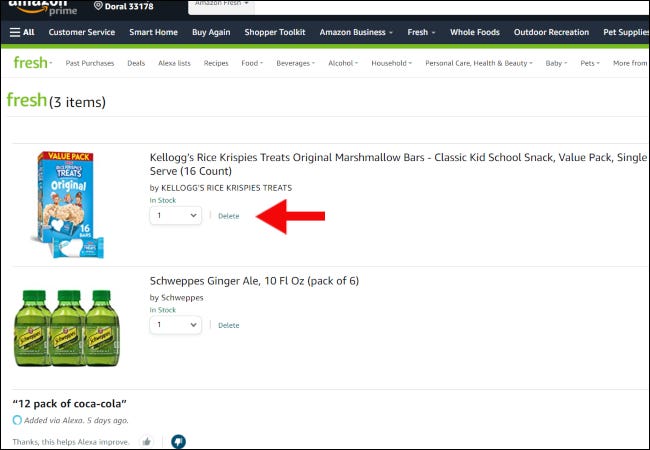Click "by Schweppes" brand text
This screenshot has height=450, width=650.
pyautogui.click(x=176, y=298)
